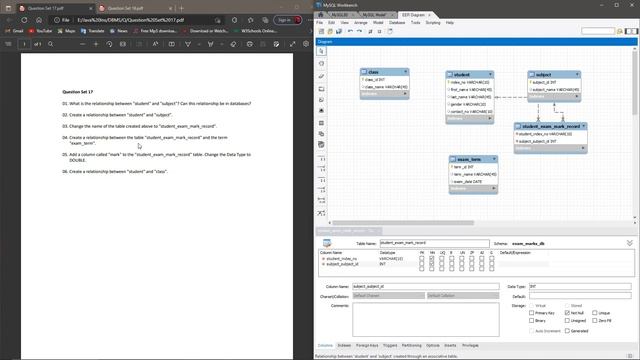640x360 pixels.
Task: Select the hand pan tool in Workbench
Action: [x=322, y=64]
